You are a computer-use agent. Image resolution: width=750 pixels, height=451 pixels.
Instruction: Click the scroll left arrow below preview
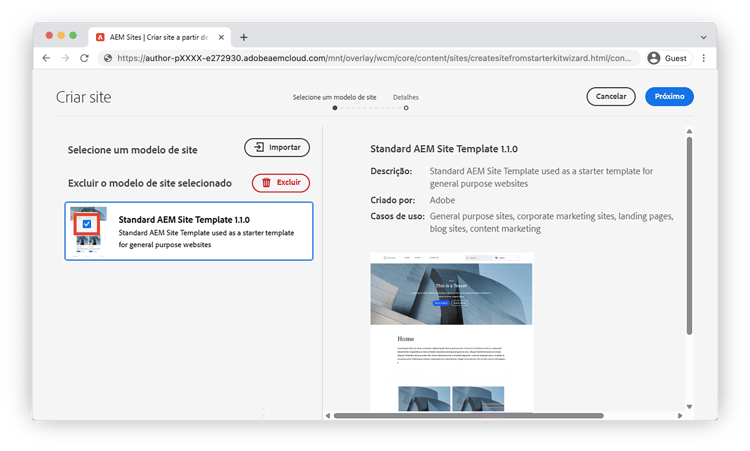pos(328,416)
